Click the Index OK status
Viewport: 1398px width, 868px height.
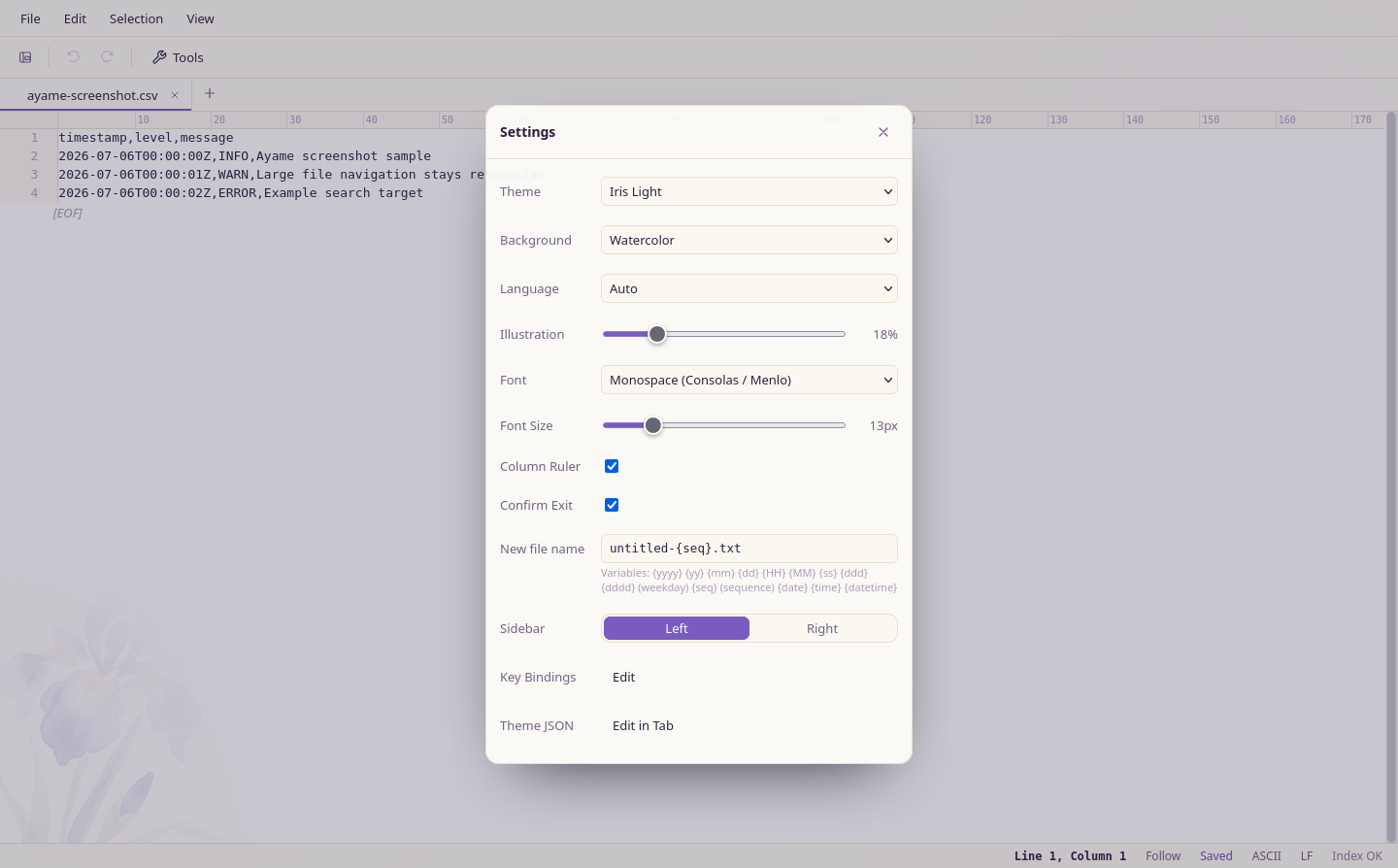(1357, 855)
